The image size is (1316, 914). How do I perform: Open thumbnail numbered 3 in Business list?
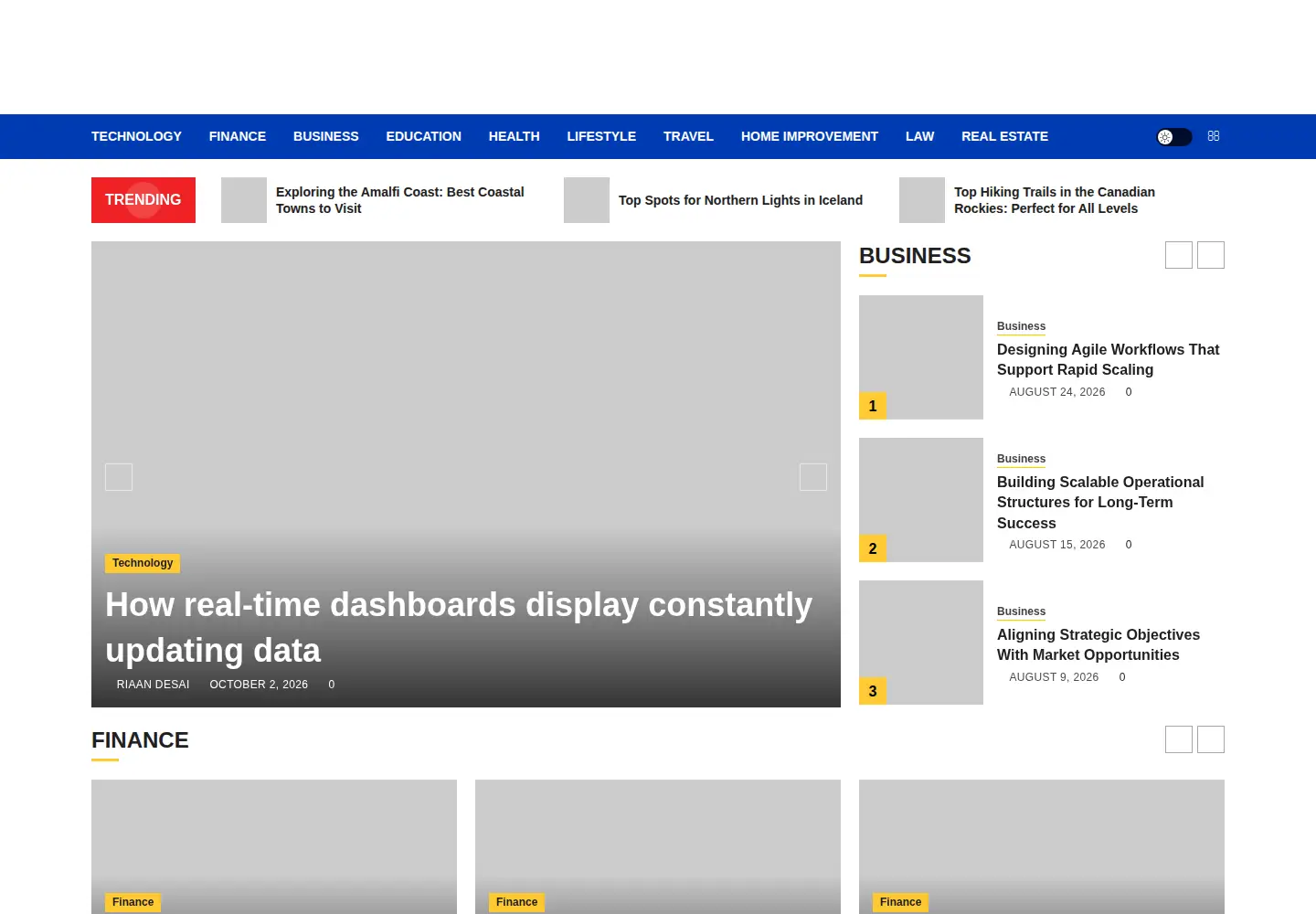921,643
